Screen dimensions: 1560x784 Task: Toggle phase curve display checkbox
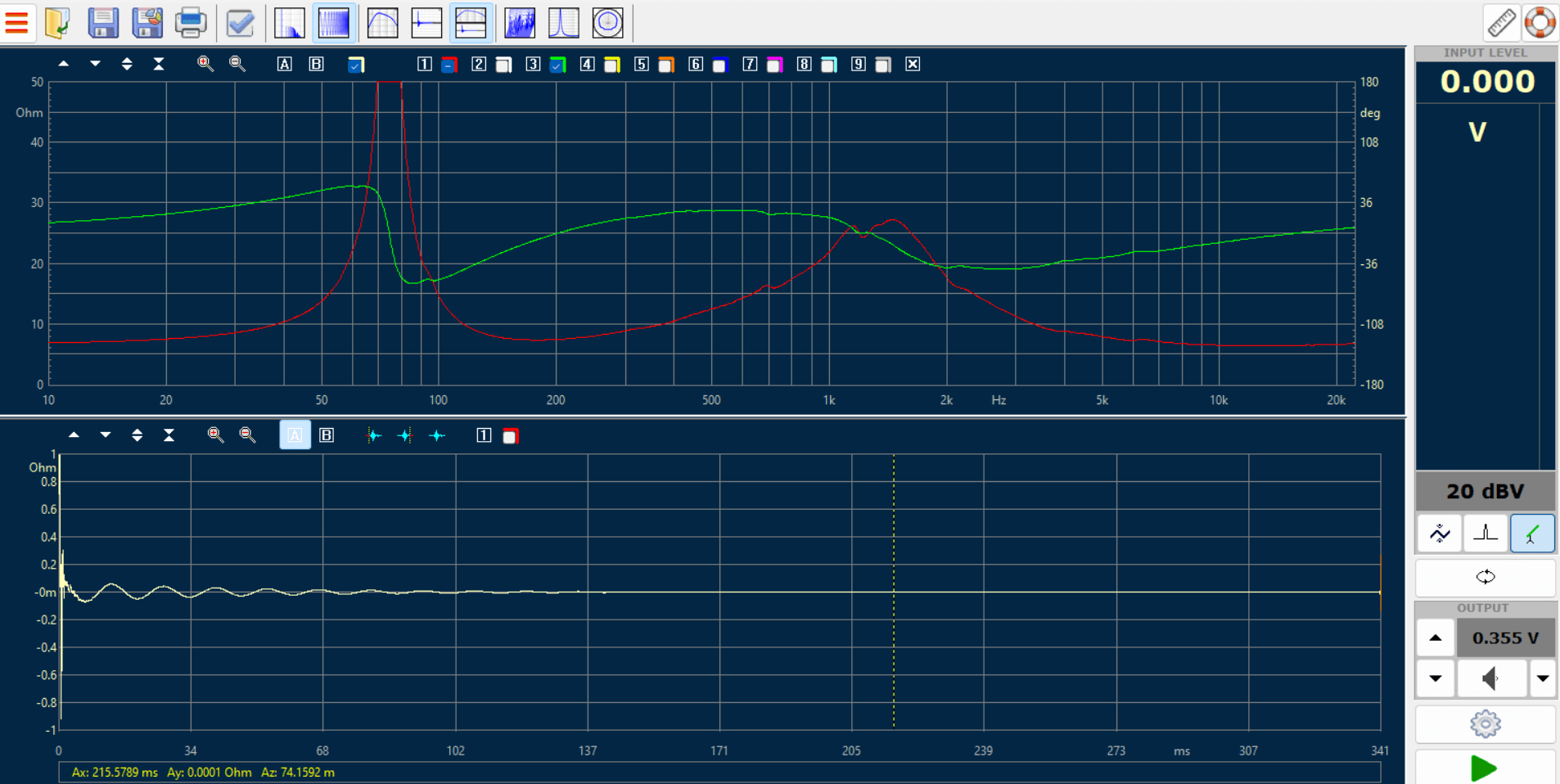click(356, 65)
